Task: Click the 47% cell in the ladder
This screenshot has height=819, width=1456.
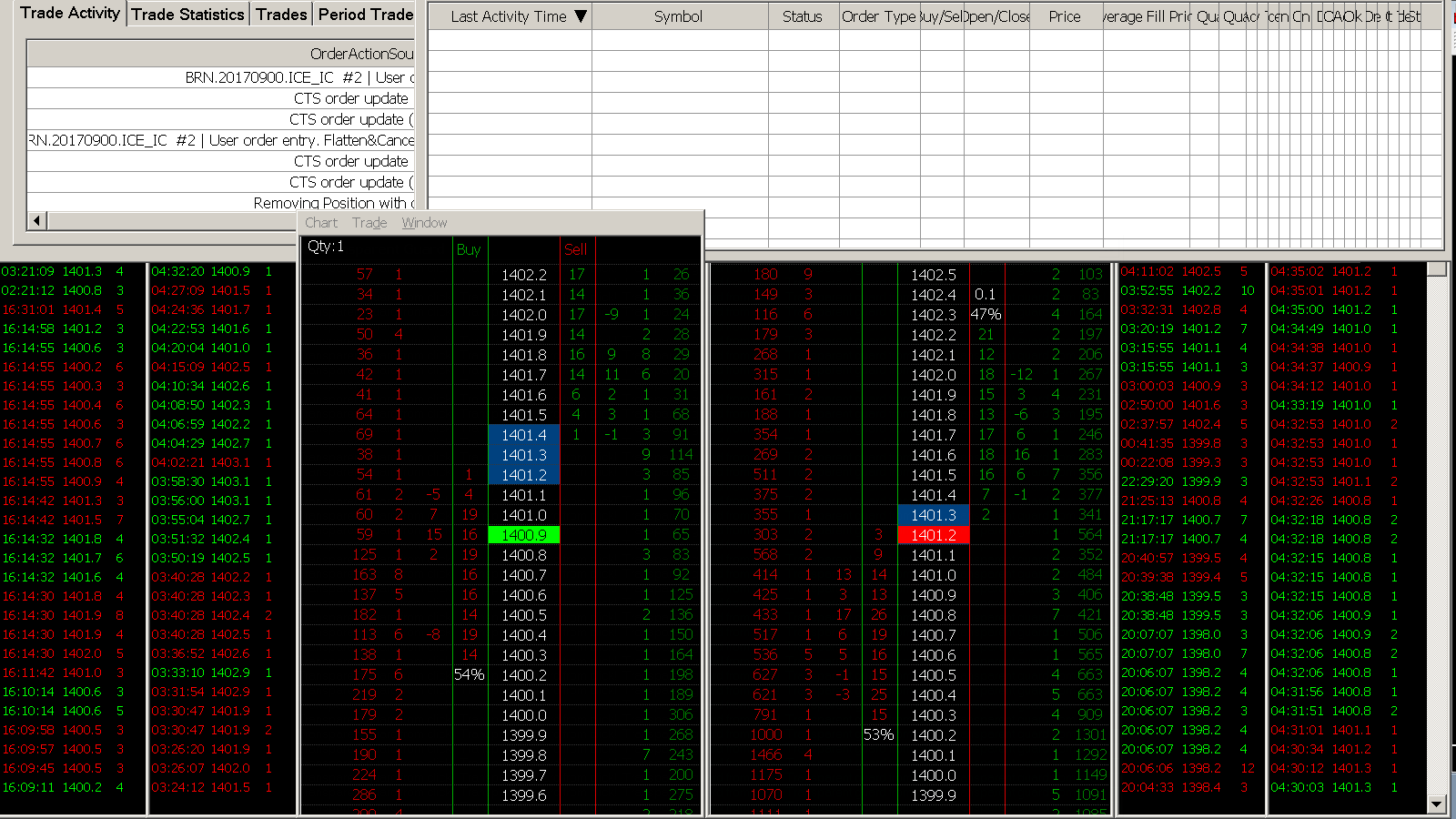Action: click(x=986, y=315)
